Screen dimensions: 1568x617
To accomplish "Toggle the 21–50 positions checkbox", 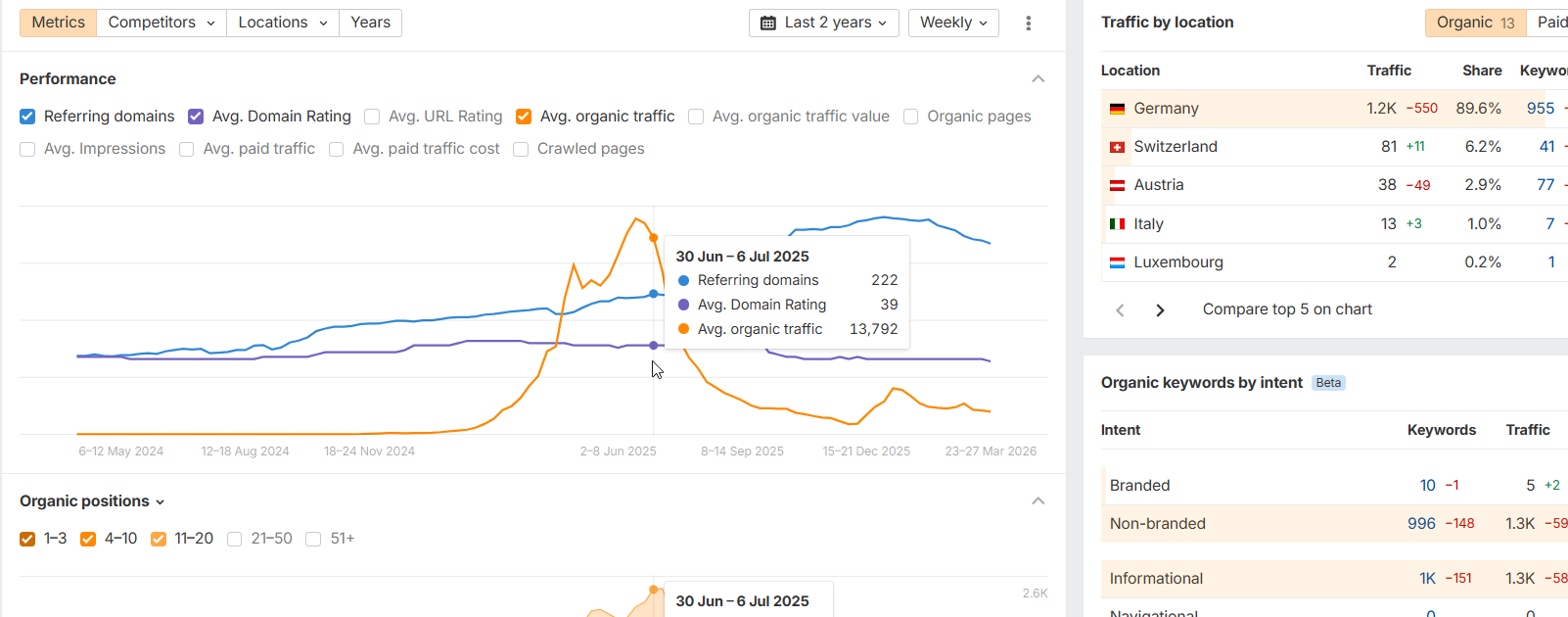I will 235,539.
